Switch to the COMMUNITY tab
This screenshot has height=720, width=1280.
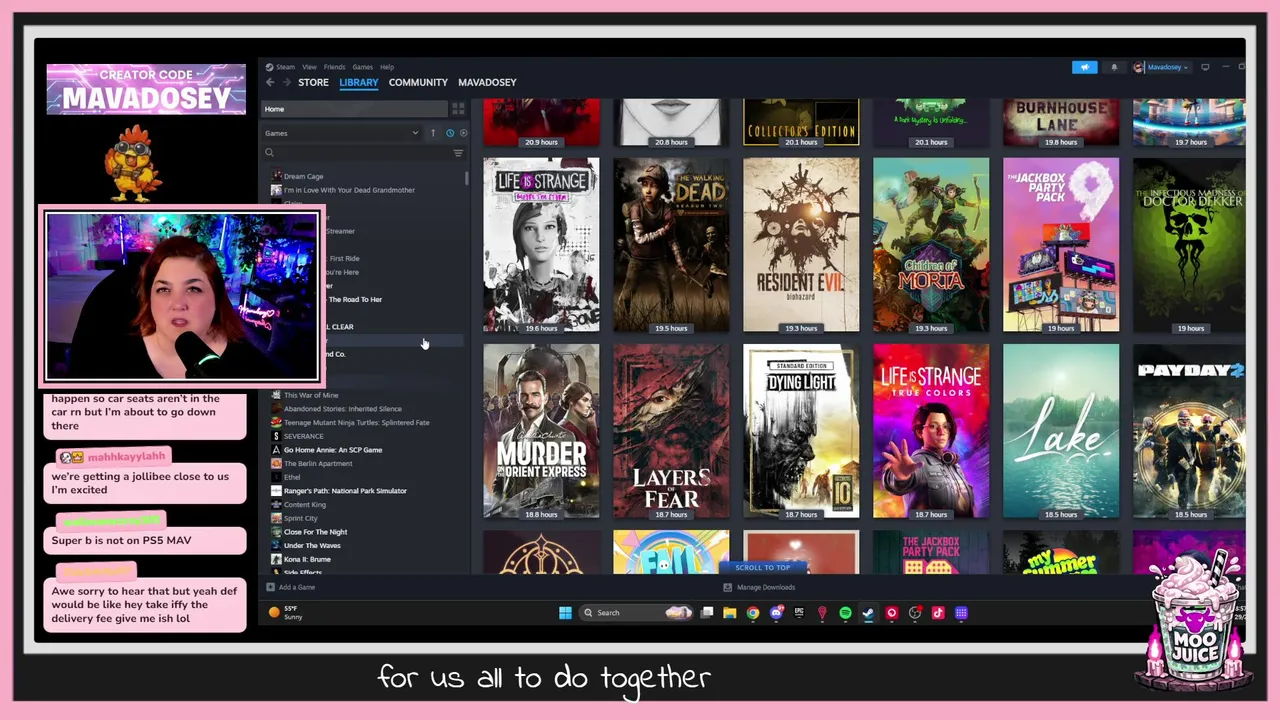click(x=418, y=82)
